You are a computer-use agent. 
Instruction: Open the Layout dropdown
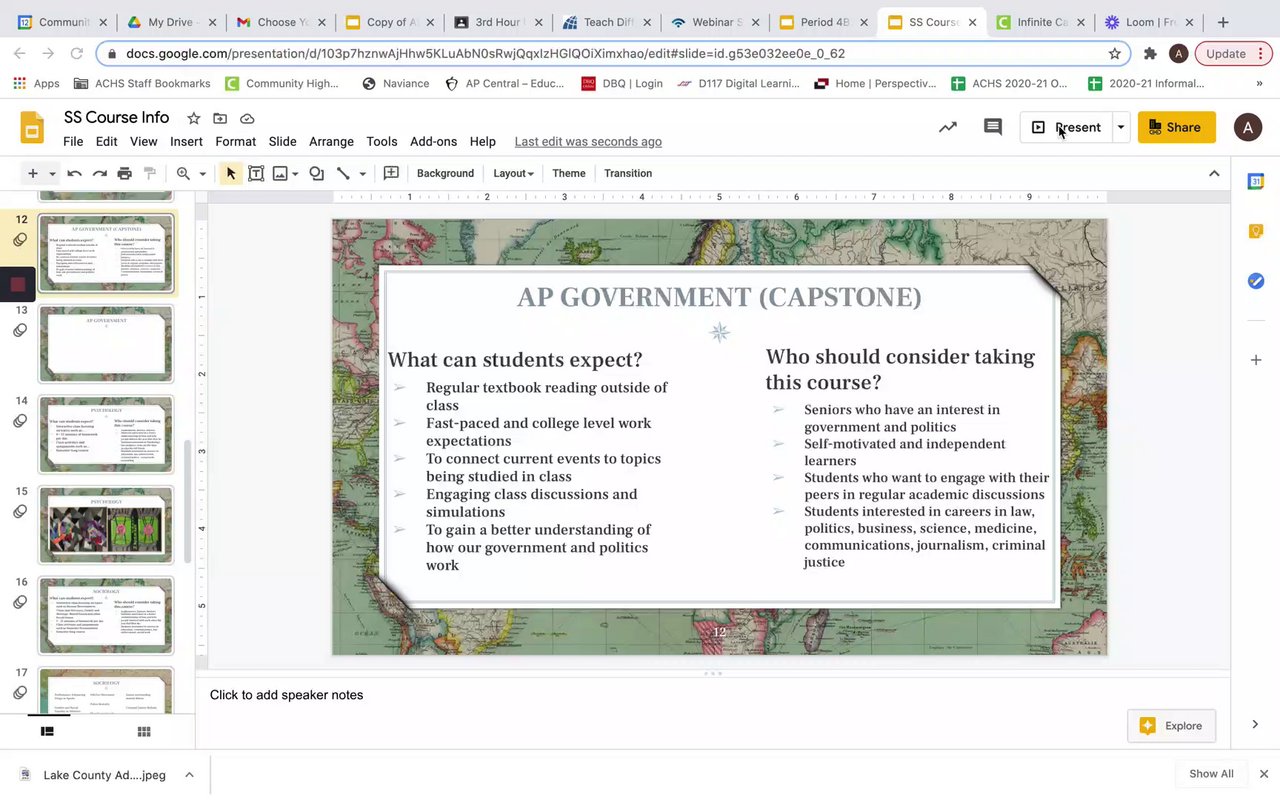tap(513, 173)
